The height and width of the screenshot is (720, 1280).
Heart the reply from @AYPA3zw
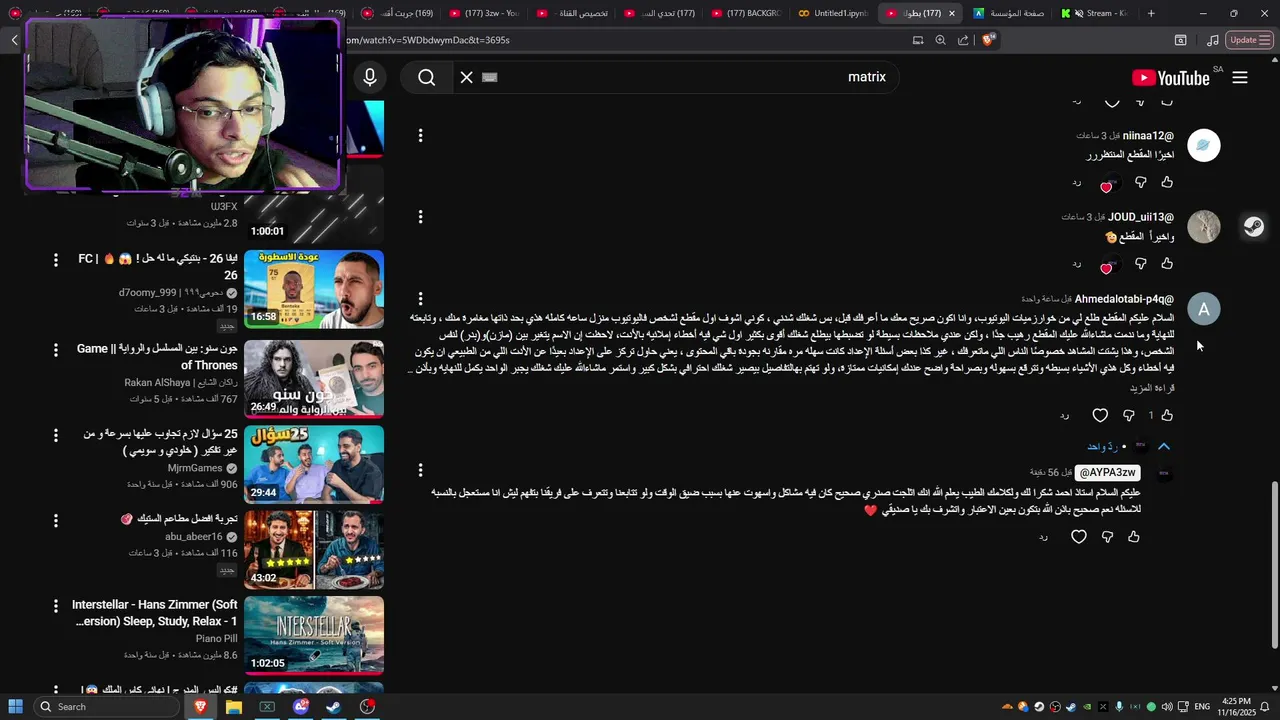[x=1079, y=537]
